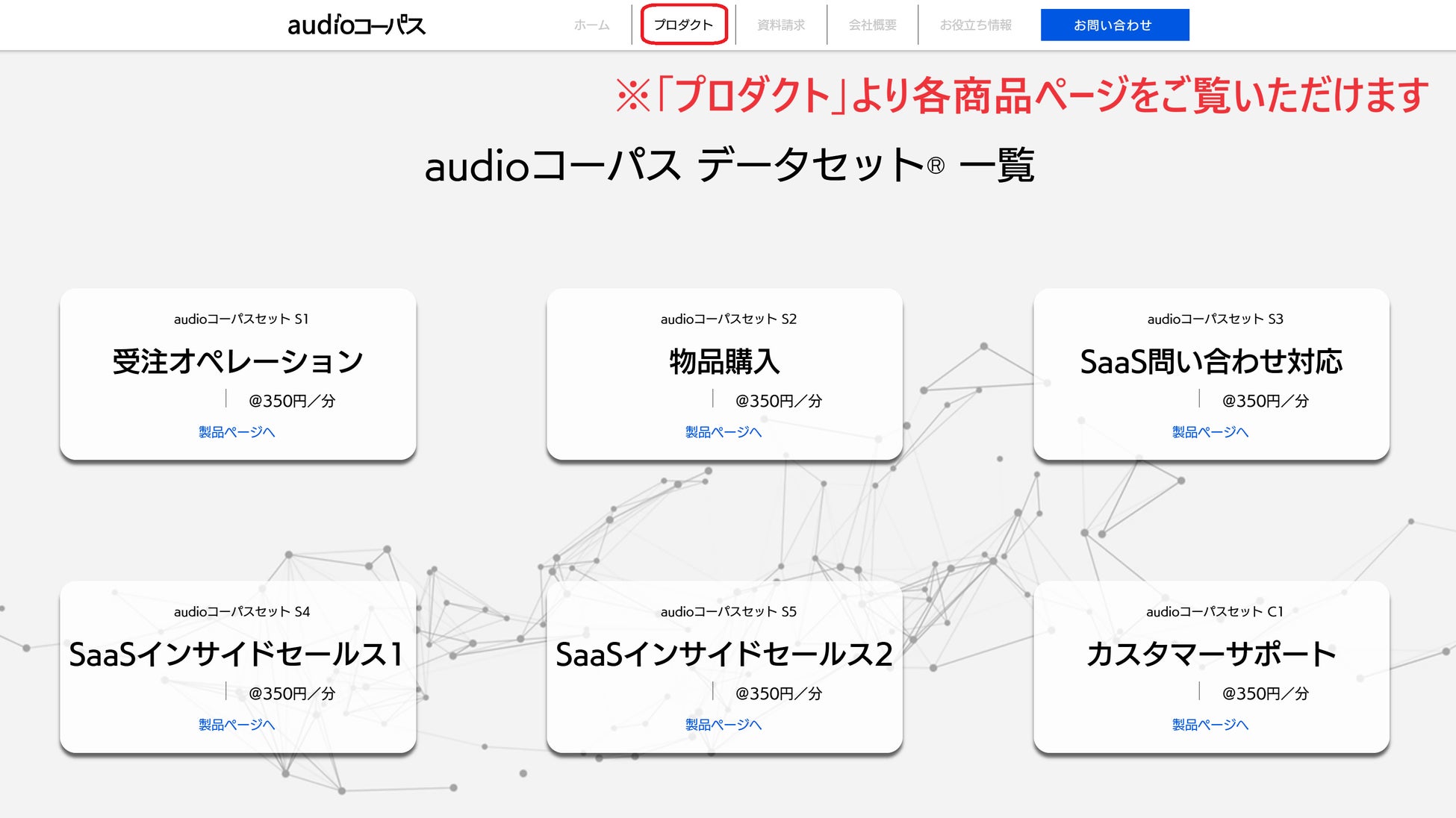The width and height of the screenshot is (1456, 818).
Task: Click the カスタマーサポート card title
Action: click(1211, 655)
